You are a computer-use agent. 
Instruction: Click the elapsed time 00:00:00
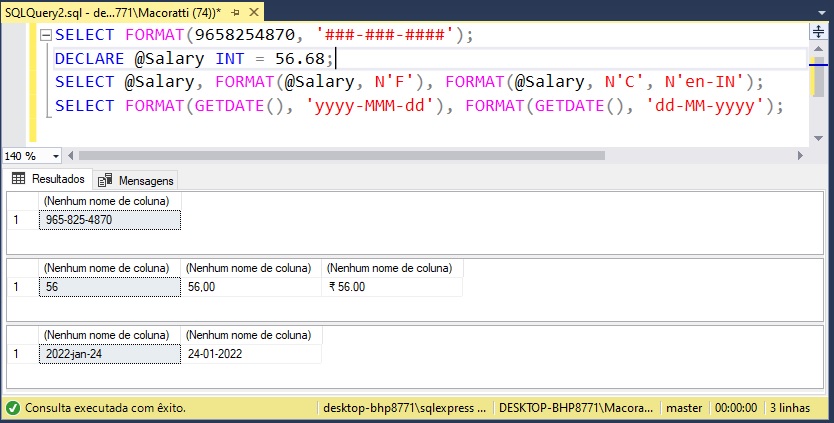736,408
